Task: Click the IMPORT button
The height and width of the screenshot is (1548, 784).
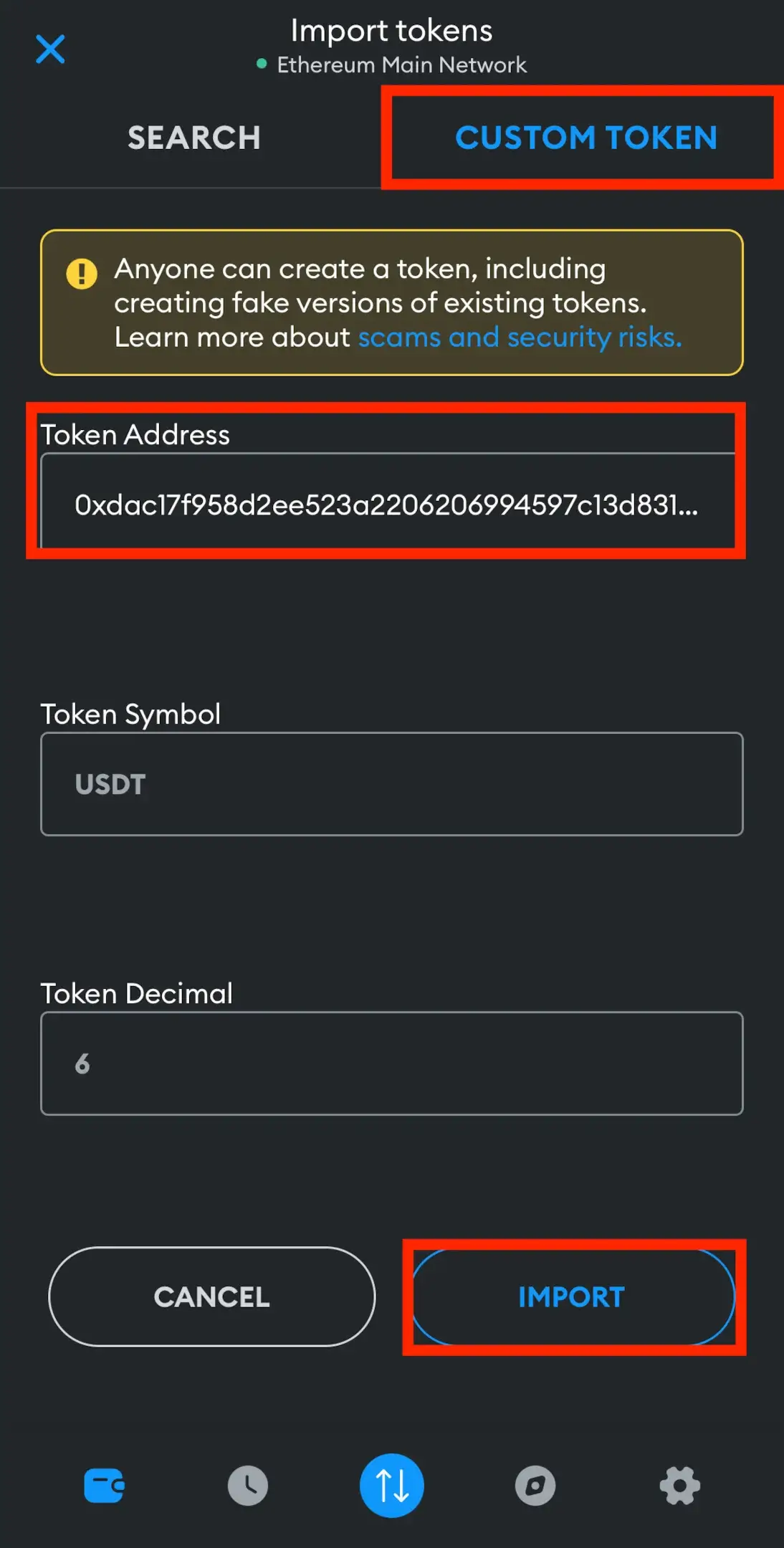Action: [x=573, y=1296]
